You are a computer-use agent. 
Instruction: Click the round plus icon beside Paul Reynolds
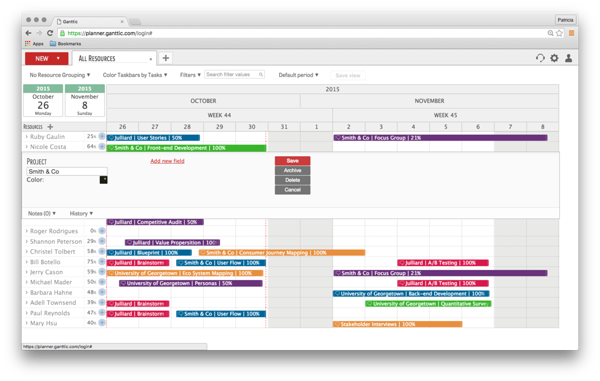pos(102,313)
